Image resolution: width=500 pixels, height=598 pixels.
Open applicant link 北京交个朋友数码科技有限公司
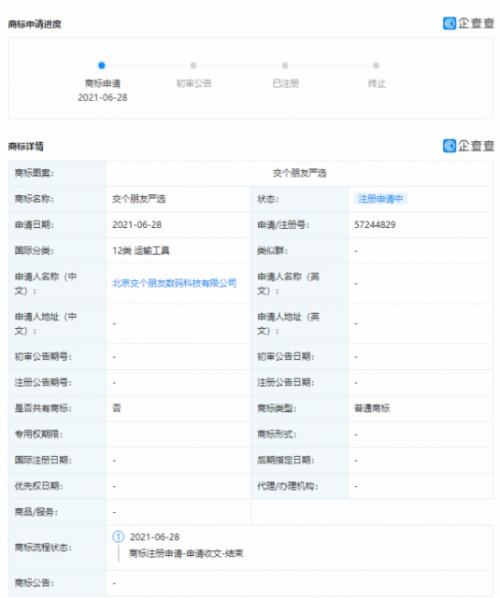[174, 283]
